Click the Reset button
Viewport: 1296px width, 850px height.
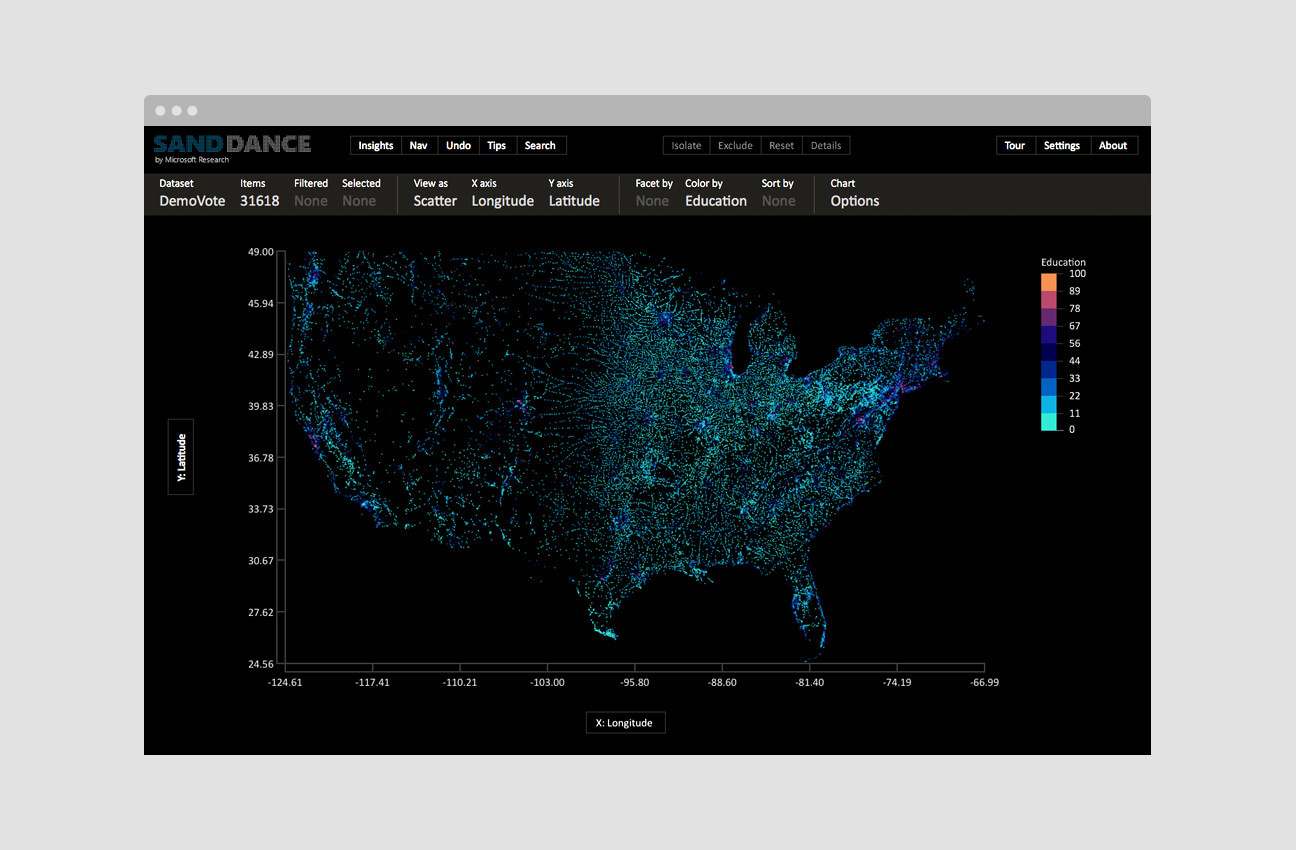click(781, 146)
